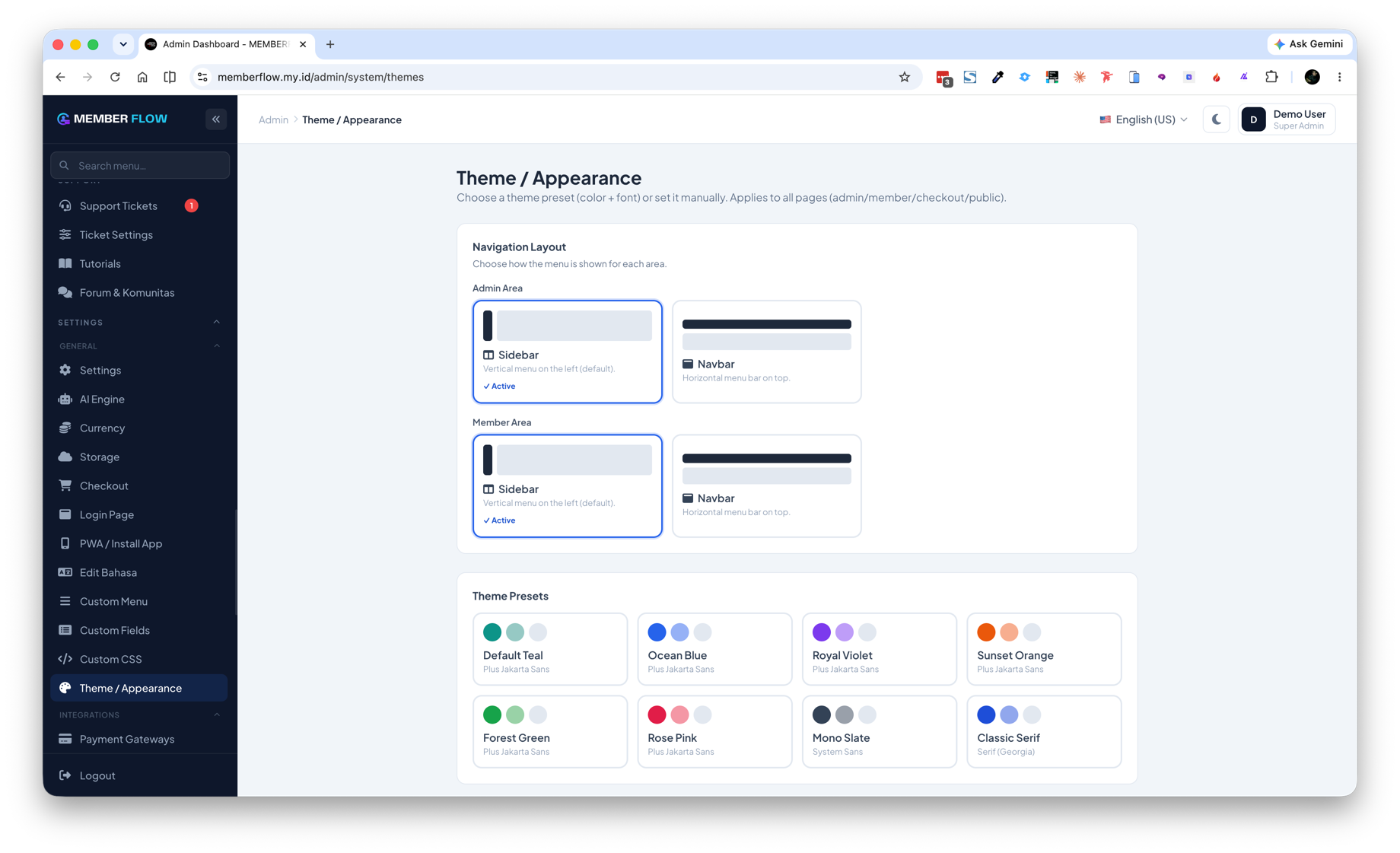Click the Forum & Komunitas chat icon

pyautogui.click(x=65, y=292)
